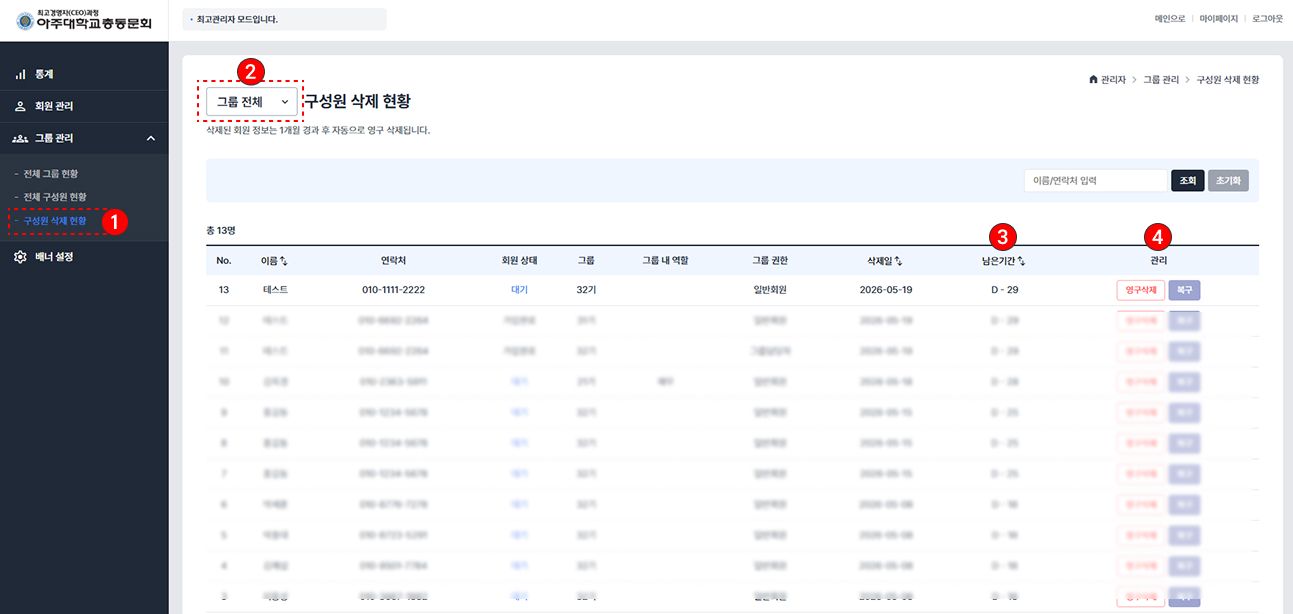Click the 메인으로 link at top right
Image resolution: width=1293 pixels, height=614 pixels.
click(1169, 19)
